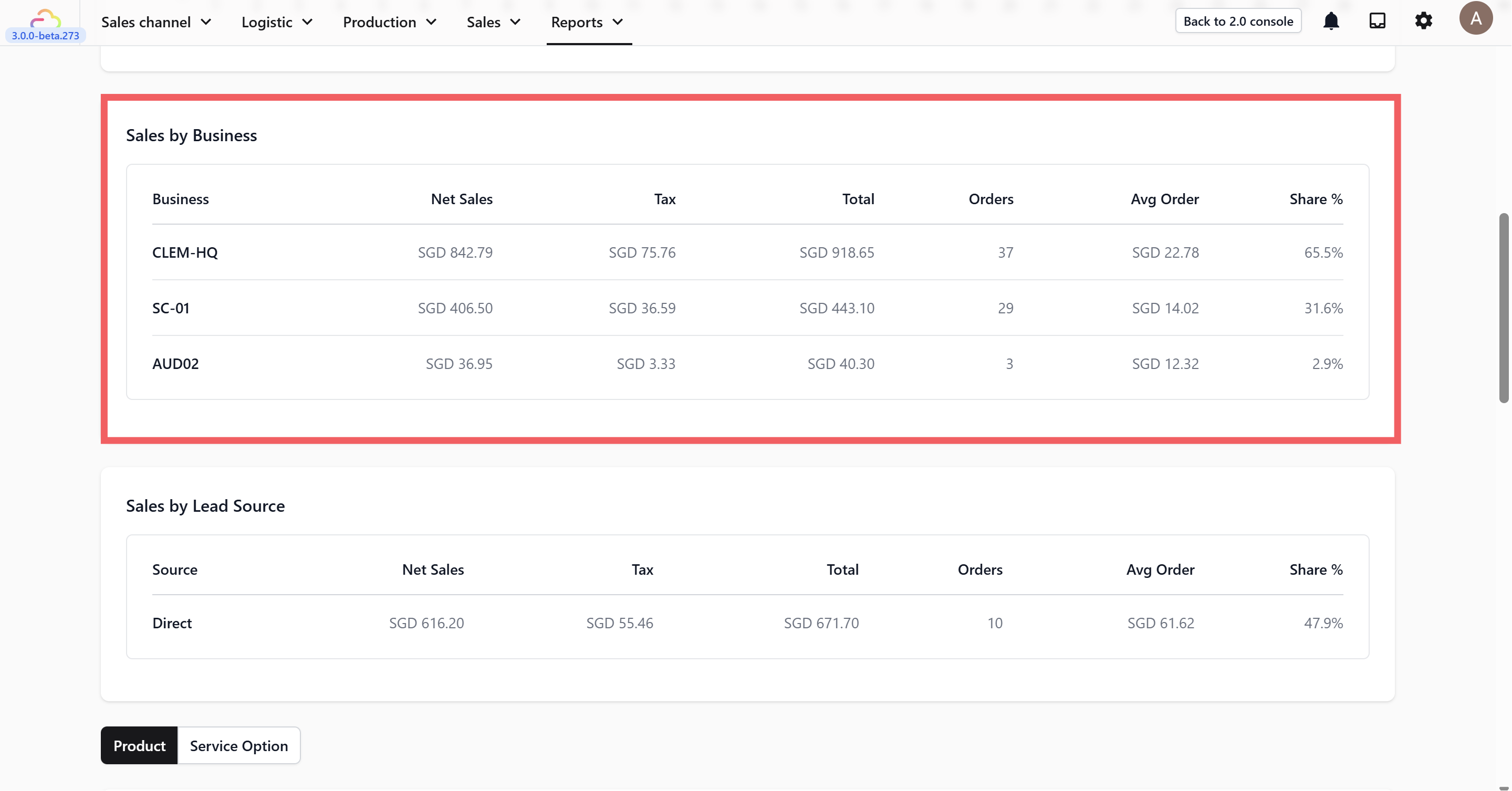Click the tablet device icon

(x=1377, y=21)
